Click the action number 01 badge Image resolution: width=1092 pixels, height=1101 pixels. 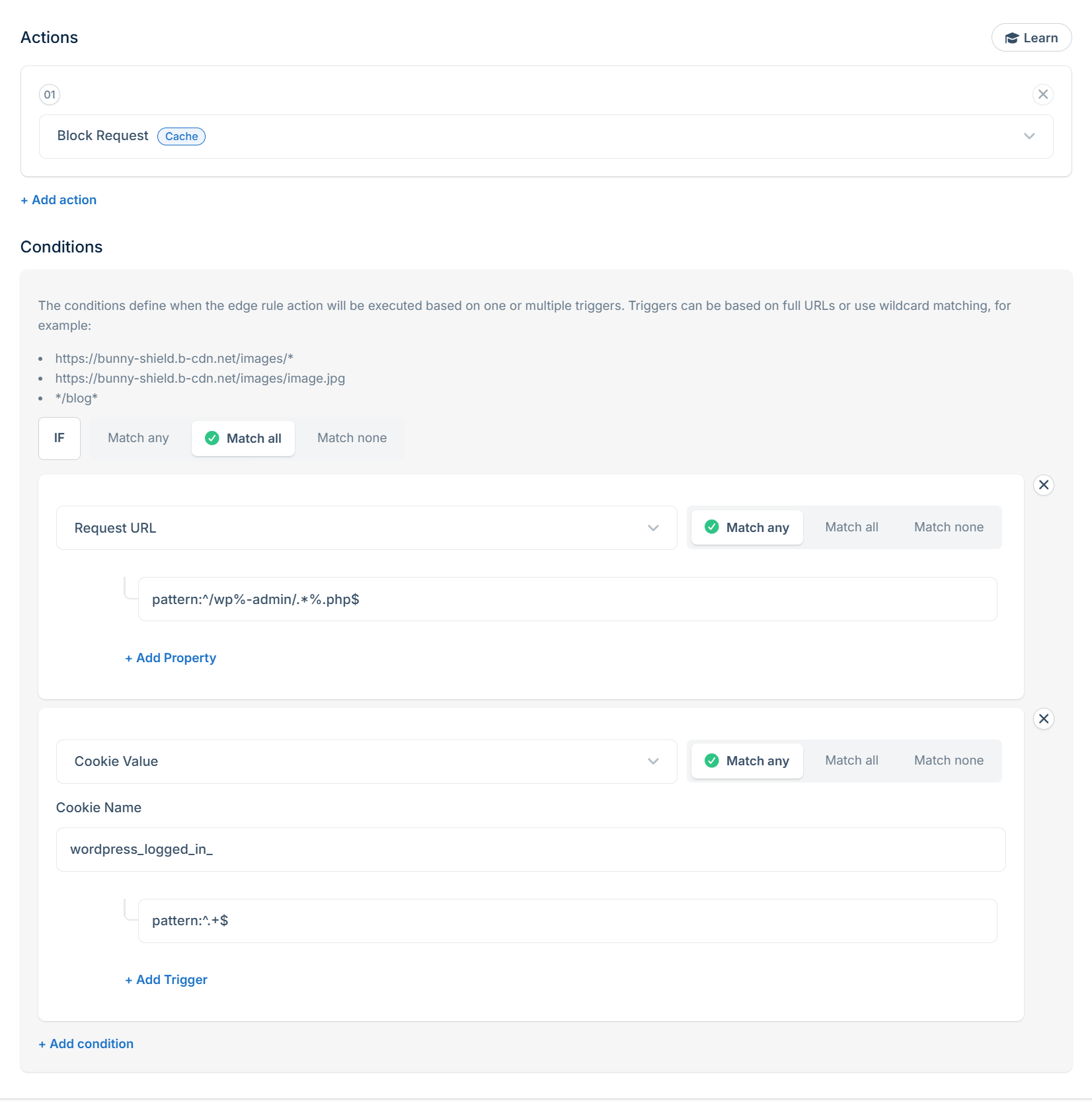tap(50, 95)
